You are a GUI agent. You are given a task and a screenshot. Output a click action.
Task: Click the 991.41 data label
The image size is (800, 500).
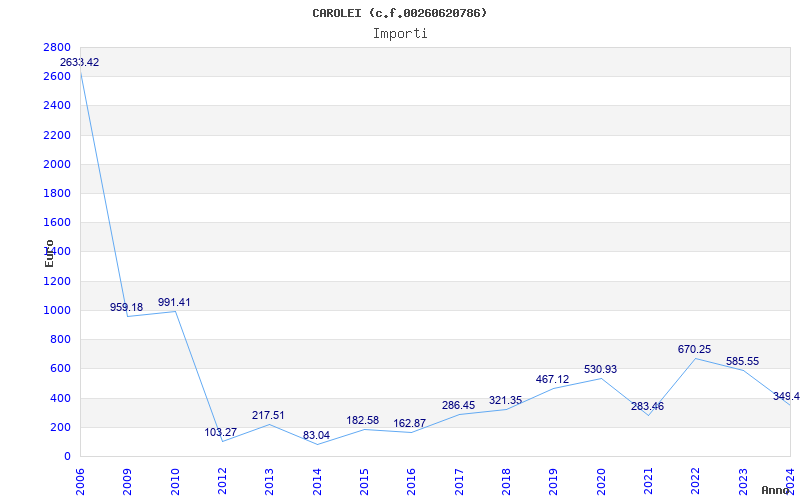click(174, 303)
